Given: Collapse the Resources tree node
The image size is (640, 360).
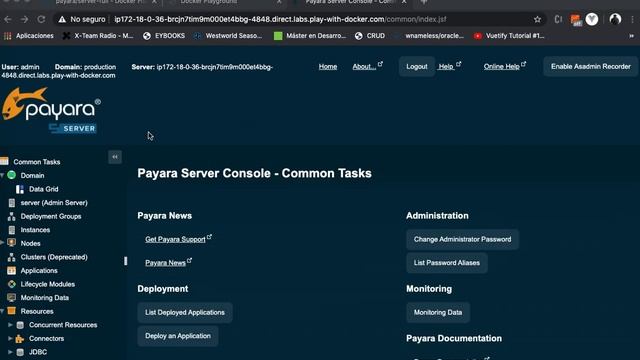Looking at the screenshot, I should [x=2, y=311].
